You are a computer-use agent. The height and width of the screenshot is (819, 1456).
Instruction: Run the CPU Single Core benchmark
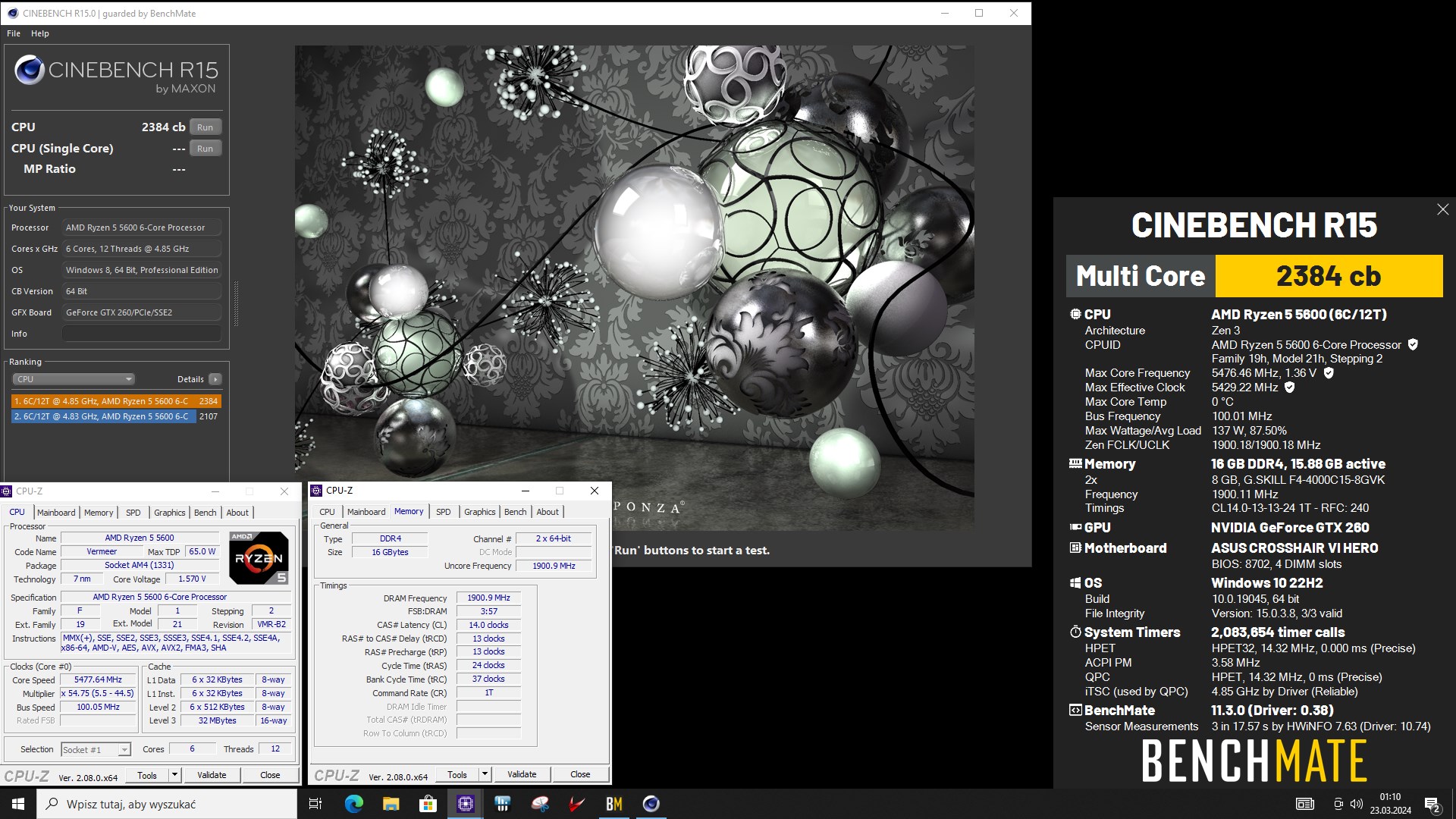pos(206,149)
